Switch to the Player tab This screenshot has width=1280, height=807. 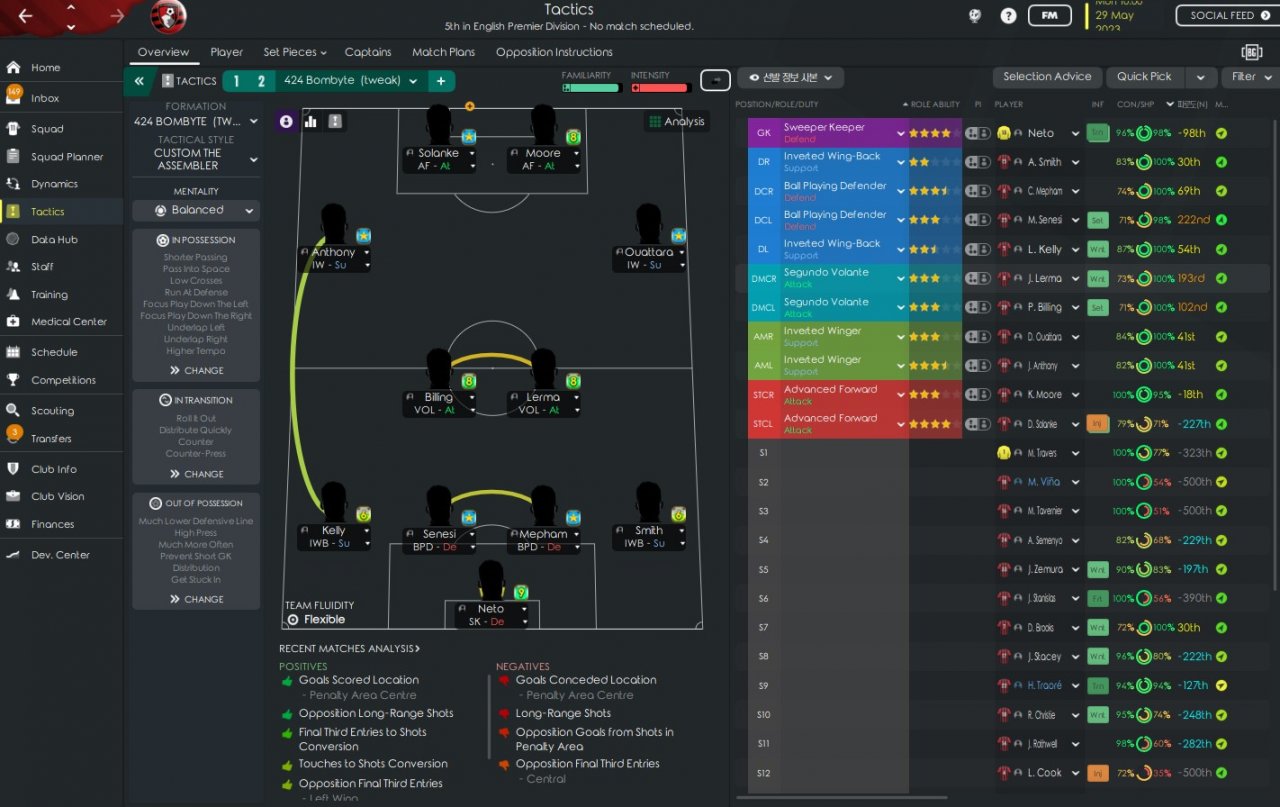tap(227, 52)
